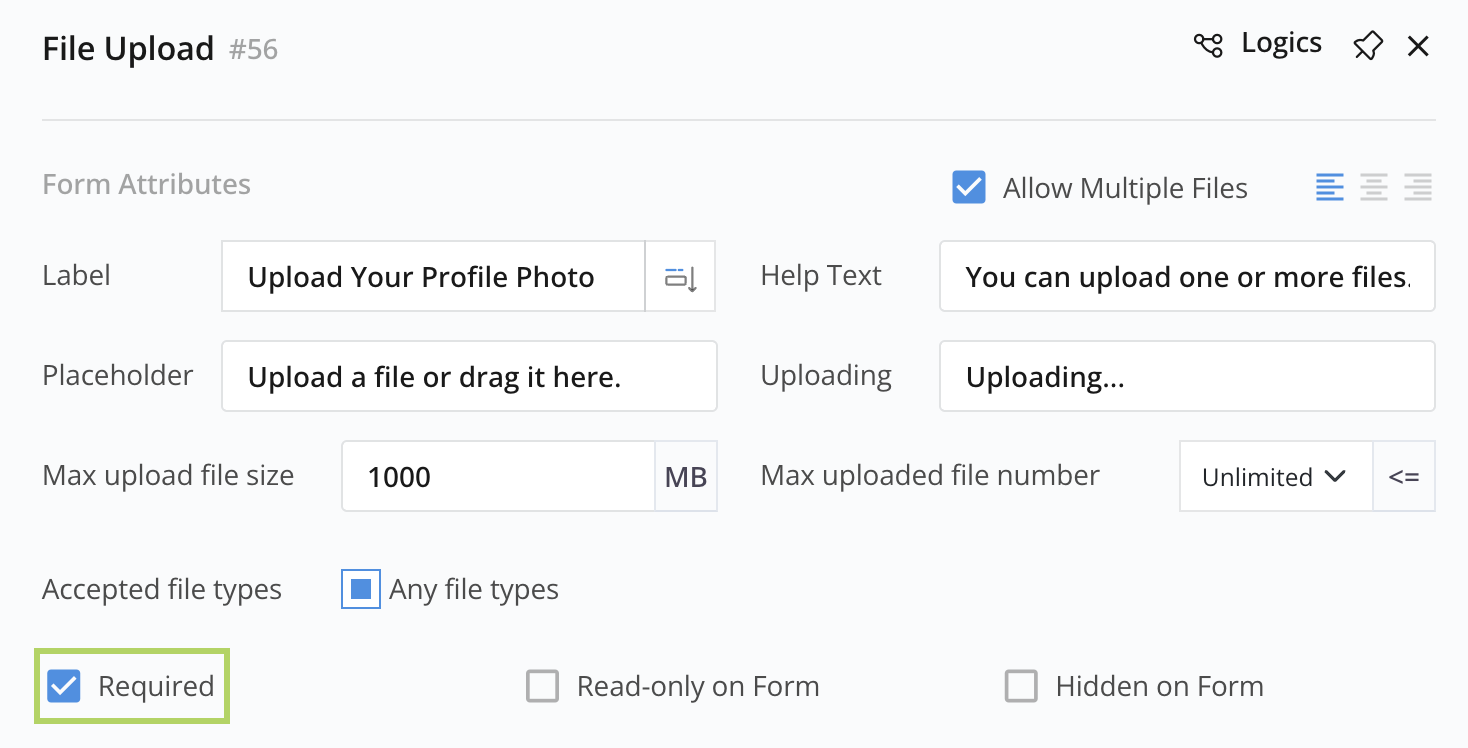The width and height of the screenshot is (1468, 748).
Task: Edit the Label text field
Action: pyautogui.click(x=432, y=277)
